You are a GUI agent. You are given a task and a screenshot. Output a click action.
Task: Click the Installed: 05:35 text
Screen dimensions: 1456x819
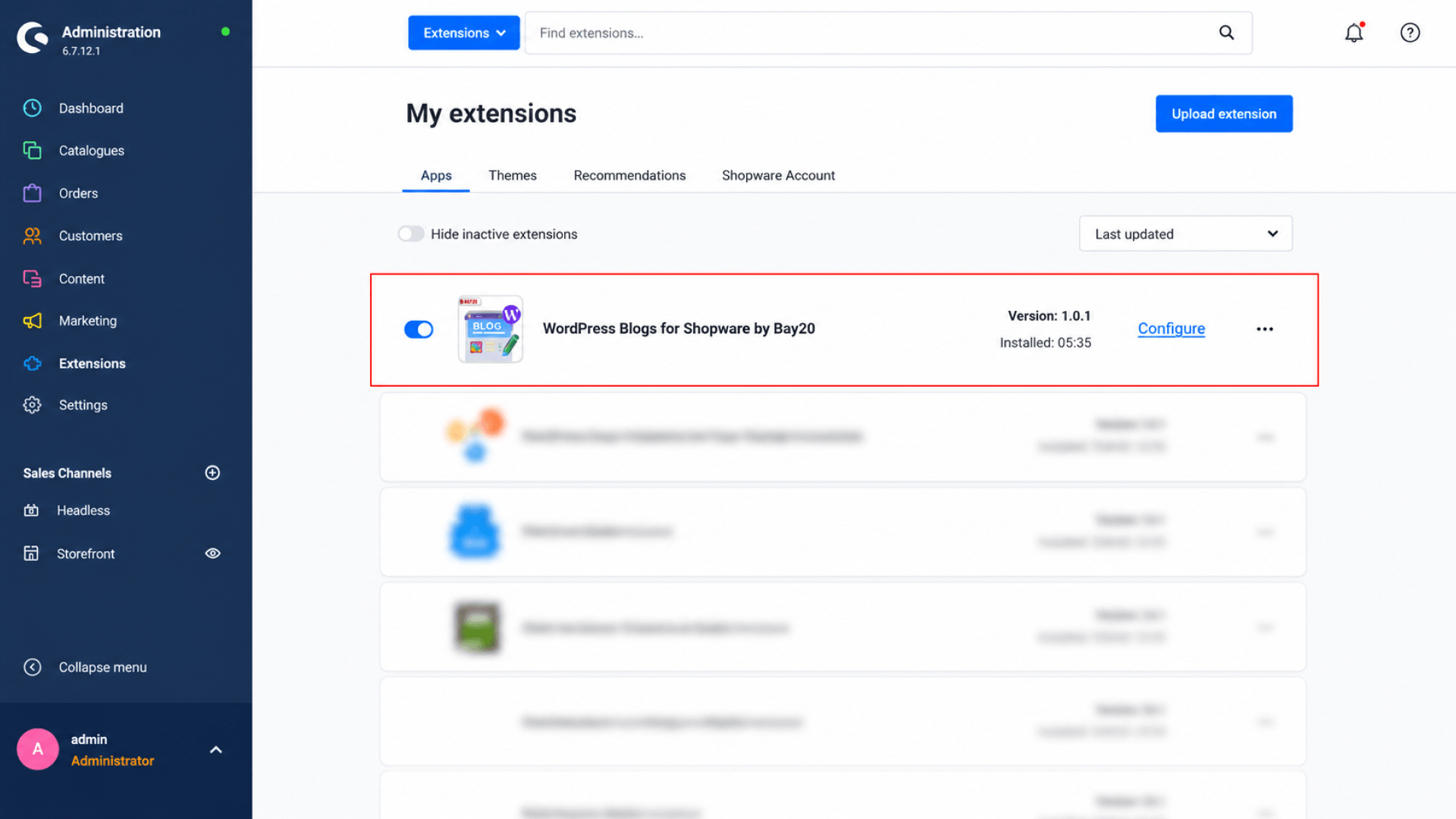(x=1045, y=343)
